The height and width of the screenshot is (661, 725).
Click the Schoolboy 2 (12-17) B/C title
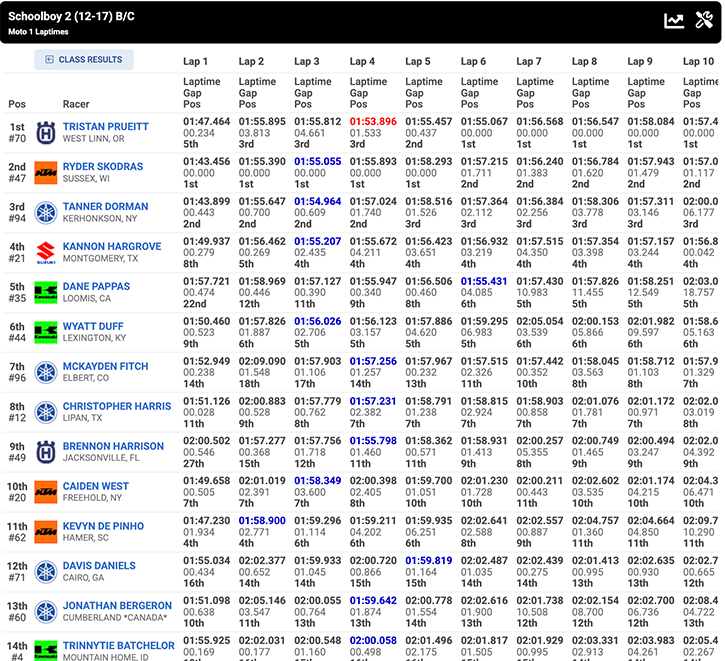tap(71, 17)
